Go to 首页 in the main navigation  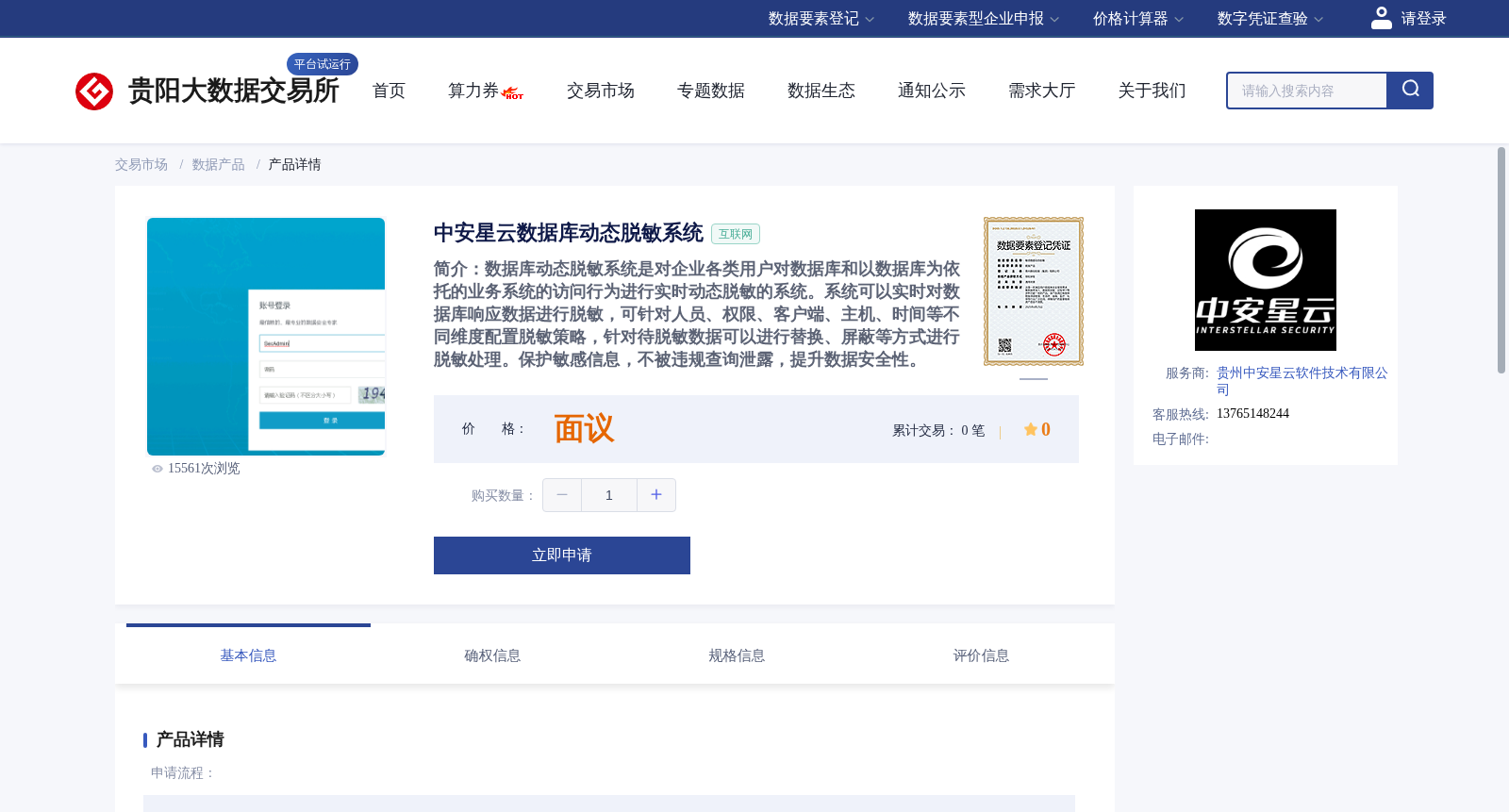389,91
